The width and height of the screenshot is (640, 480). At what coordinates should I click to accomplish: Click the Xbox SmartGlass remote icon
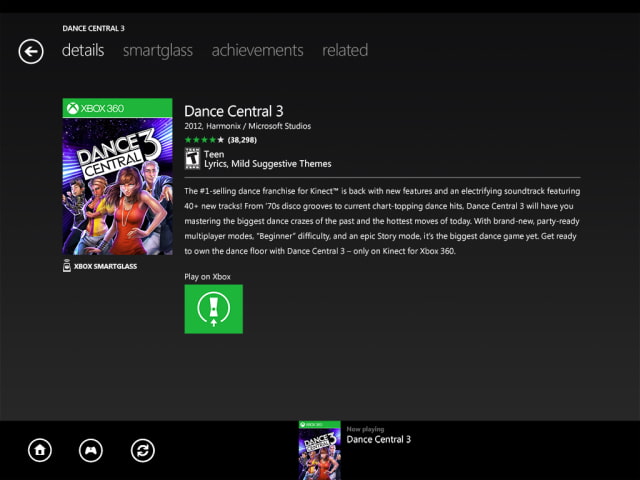(67, 266)
